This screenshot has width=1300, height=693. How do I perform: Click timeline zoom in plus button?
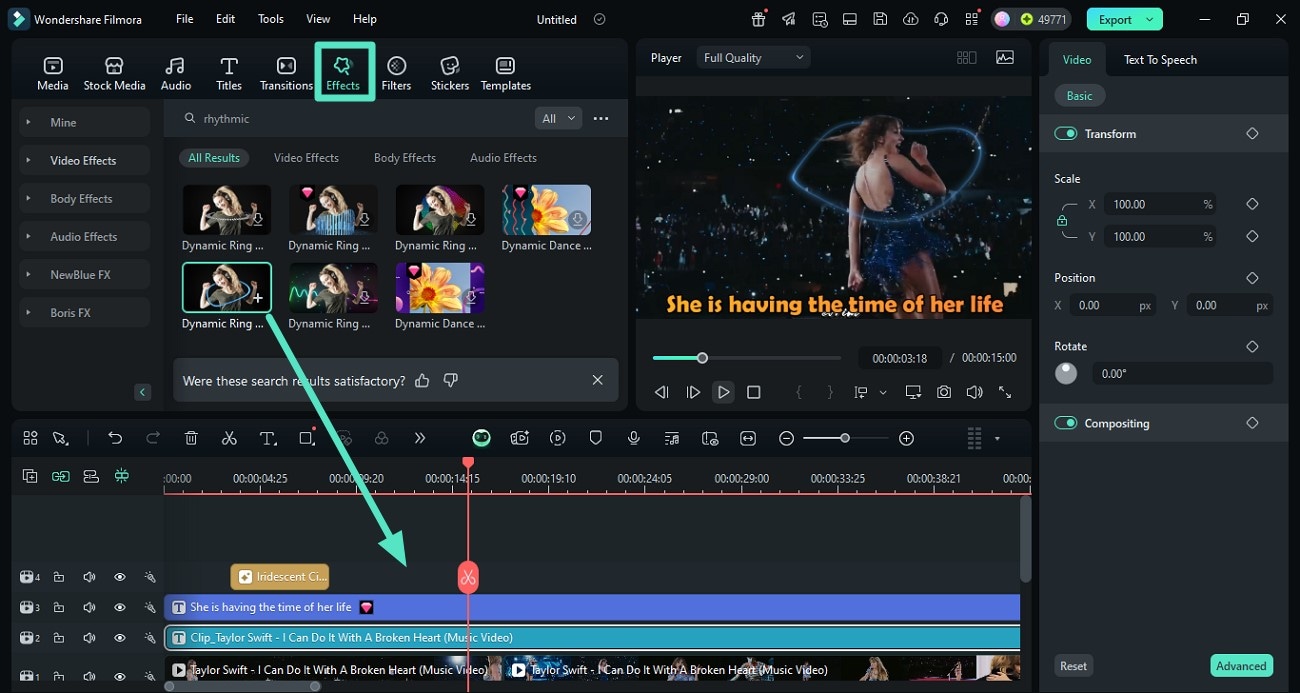(x=906, y=438)
